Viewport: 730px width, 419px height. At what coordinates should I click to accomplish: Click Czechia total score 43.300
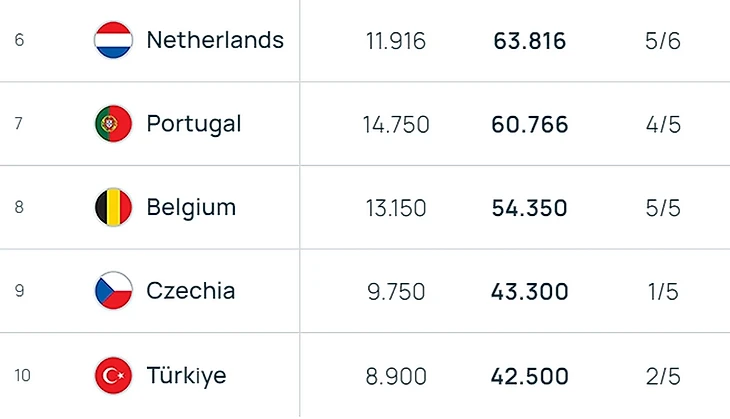530,292
